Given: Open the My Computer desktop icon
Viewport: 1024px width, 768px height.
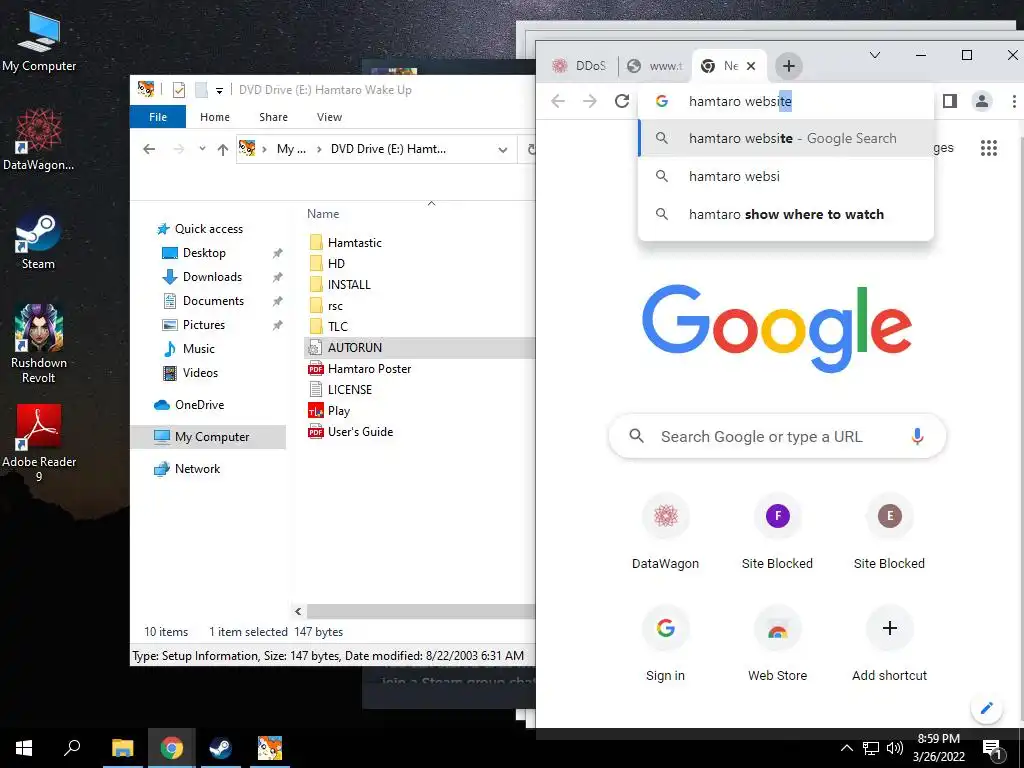Looking at the screenshot, I should point(39,40).
